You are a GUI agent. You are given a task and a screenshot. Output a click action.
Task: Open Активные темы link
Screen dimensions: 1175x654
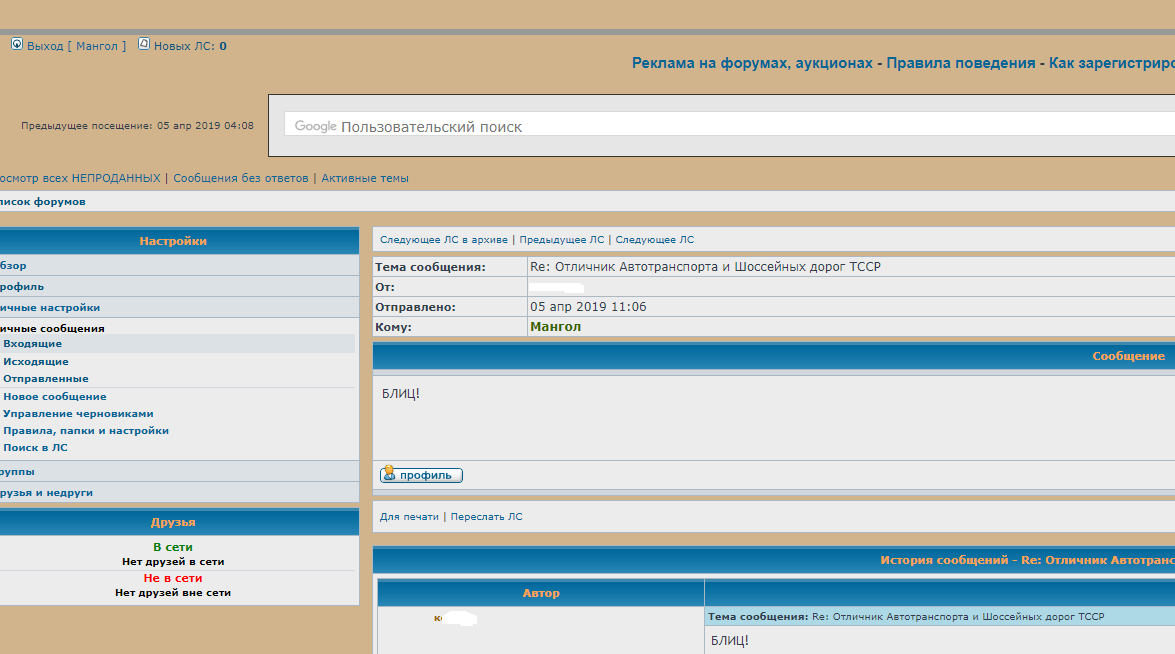(x=365, y=178)
